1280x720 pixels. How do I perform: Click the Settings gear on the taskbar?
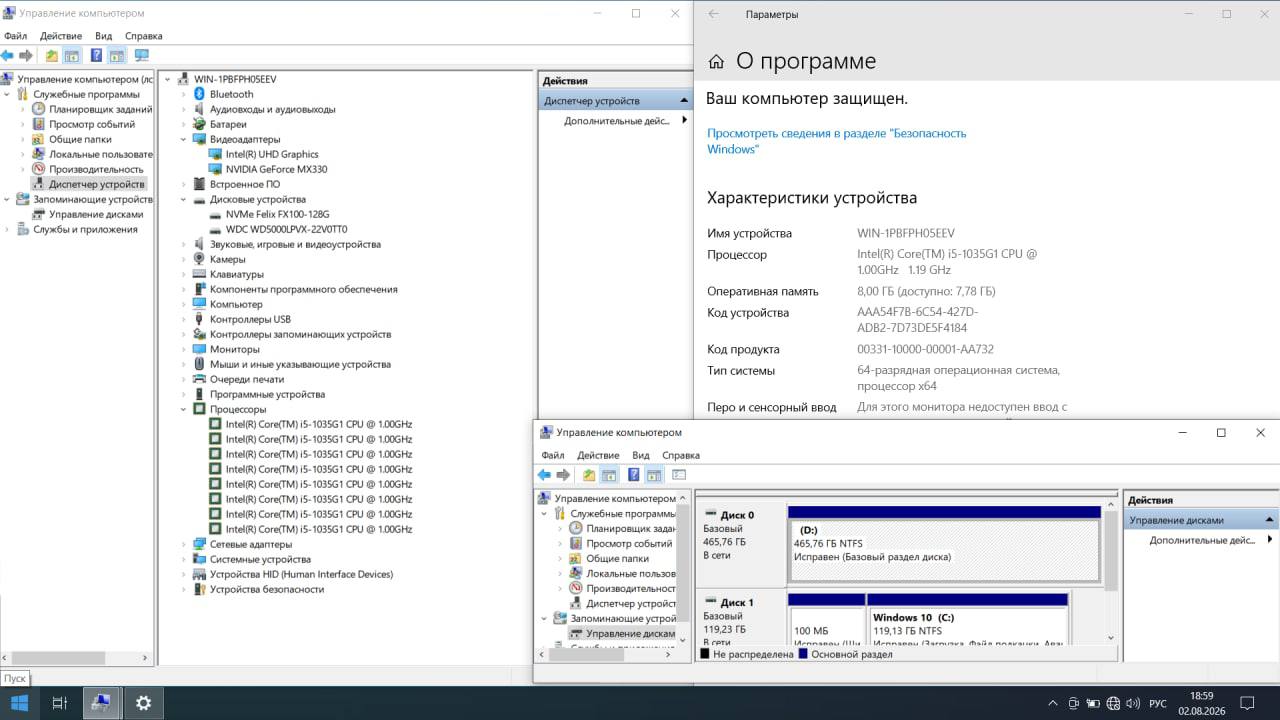143,703
